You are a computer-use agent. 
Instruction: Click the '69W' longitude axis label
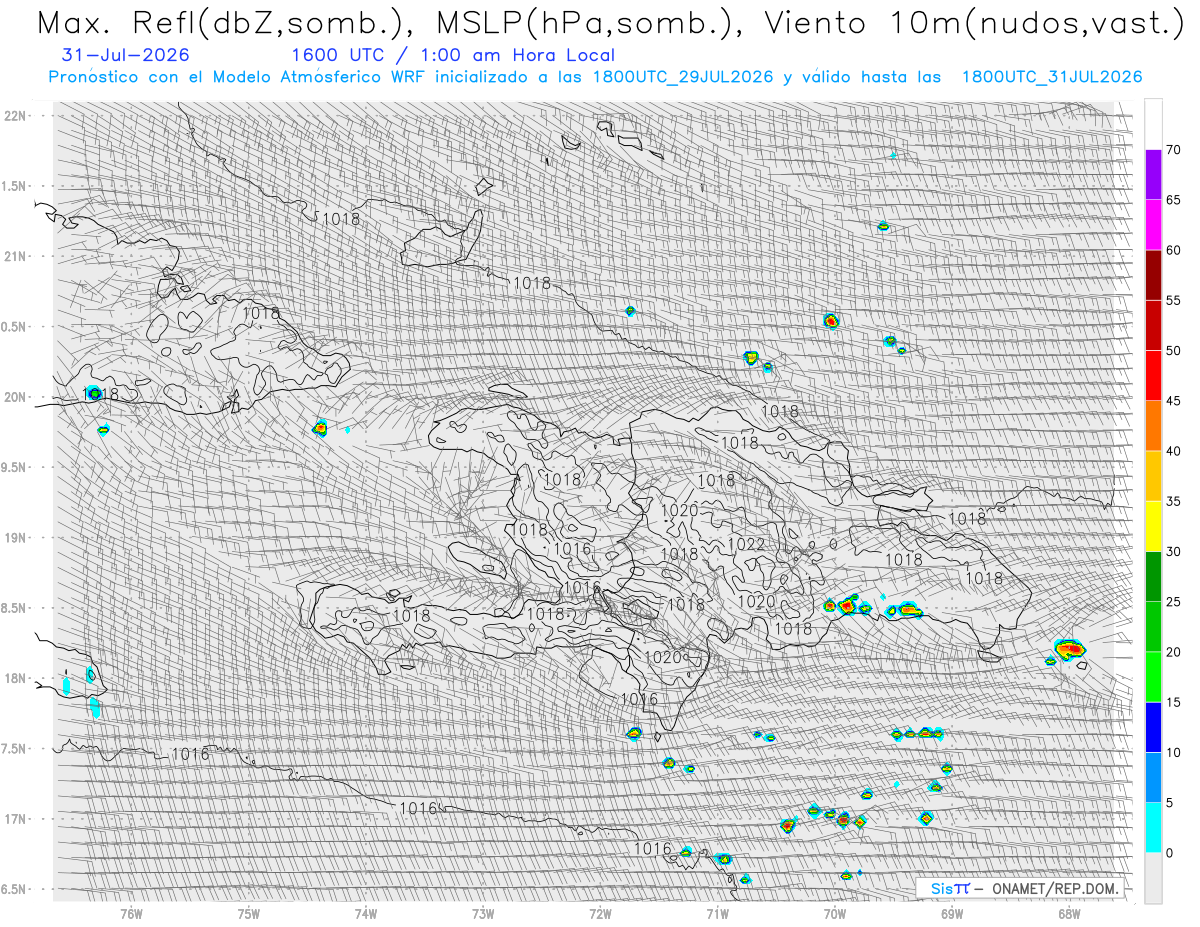952,913
